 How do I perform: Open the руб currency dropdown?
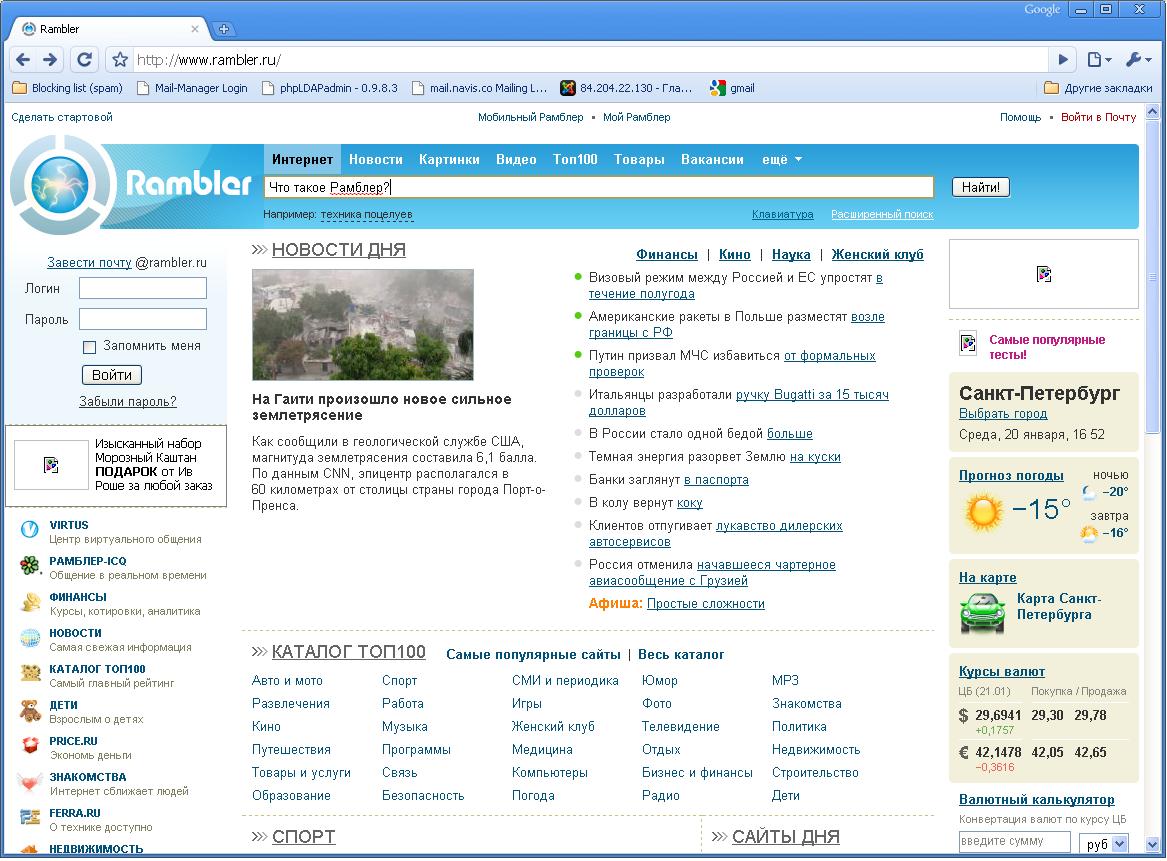pos(1105,843)
